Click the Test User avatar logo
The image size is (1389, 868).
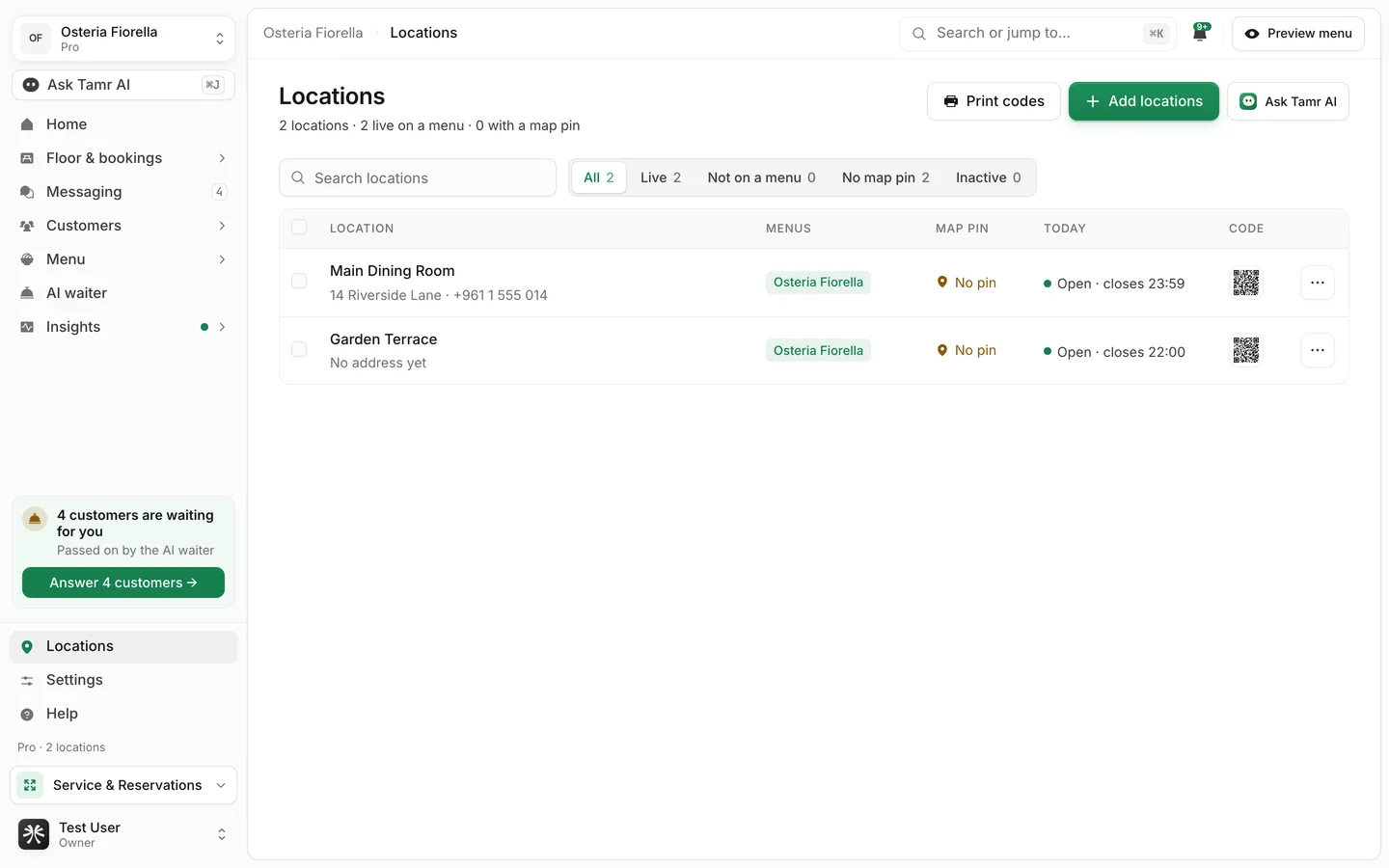pyautogui.click(x=34, y=834)
